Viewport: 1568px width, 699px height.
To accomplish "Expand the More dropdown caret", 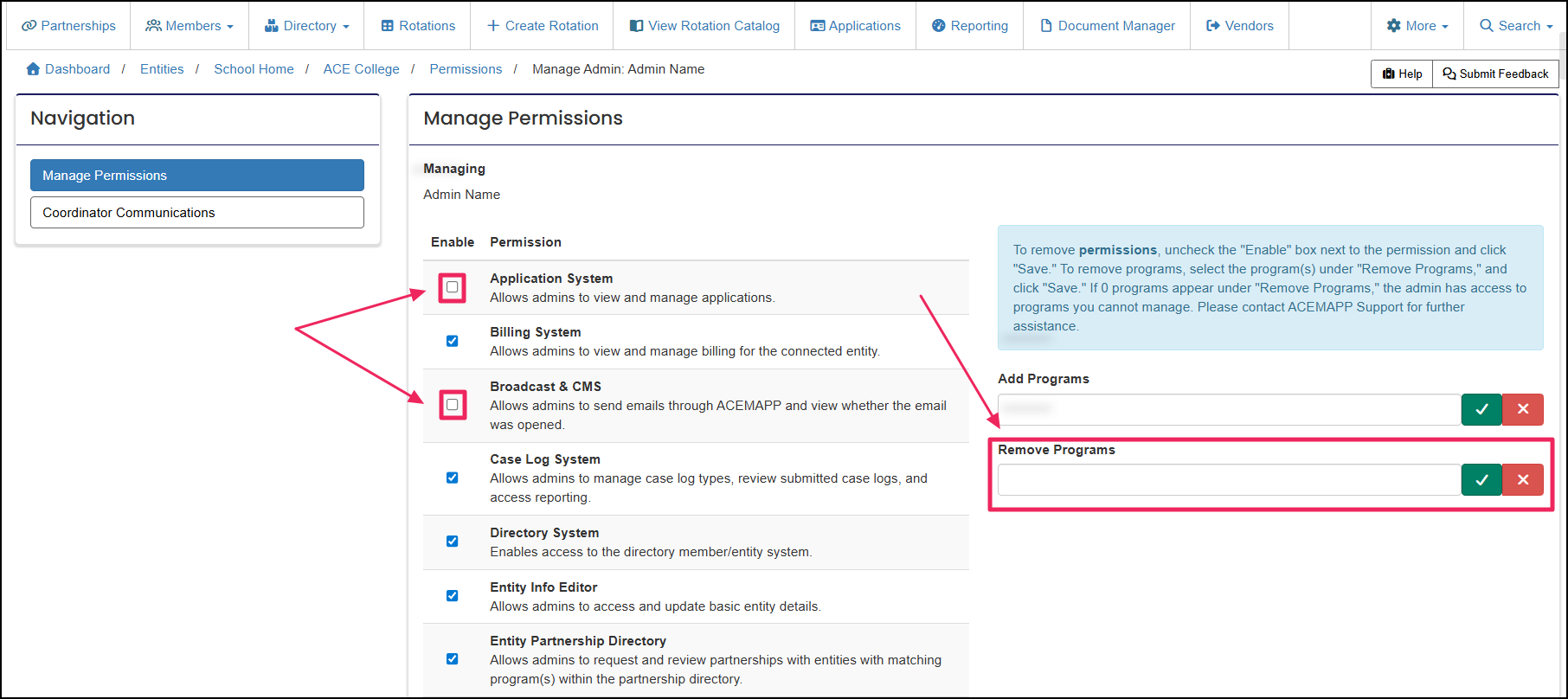I will pyautogui.click(x=1445, y=27).
